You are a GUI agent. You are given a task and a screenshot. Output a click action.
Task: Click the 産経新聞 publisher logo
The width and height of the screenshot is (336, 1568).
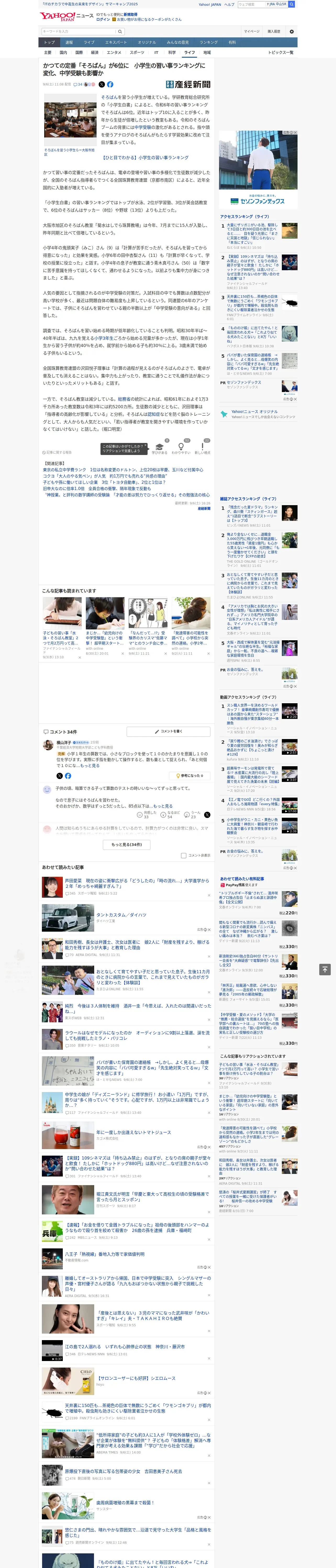click(x=188, y=85)
